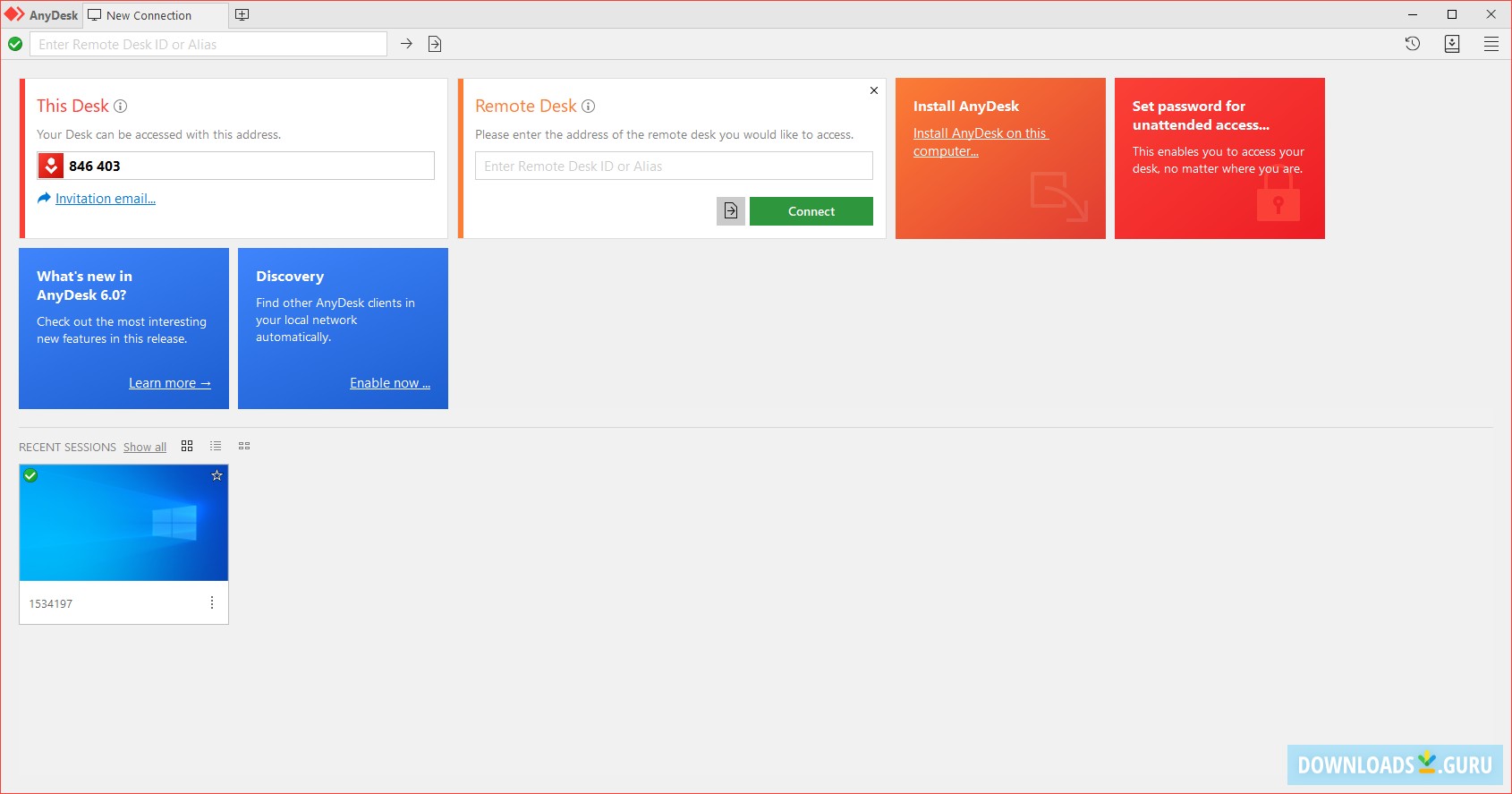Screen dimensions: 1512x794
Task: Click the green Connect button
Action: click(811, 211)
